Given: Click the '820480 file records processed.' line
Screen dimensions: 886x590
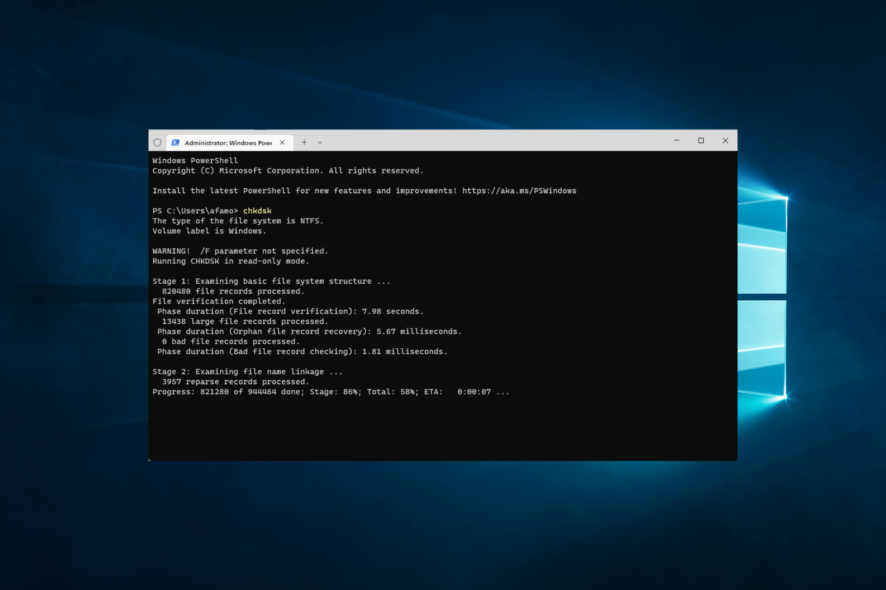Looking at the screenshot, I should pyautogui.click(x=233, y=291).
